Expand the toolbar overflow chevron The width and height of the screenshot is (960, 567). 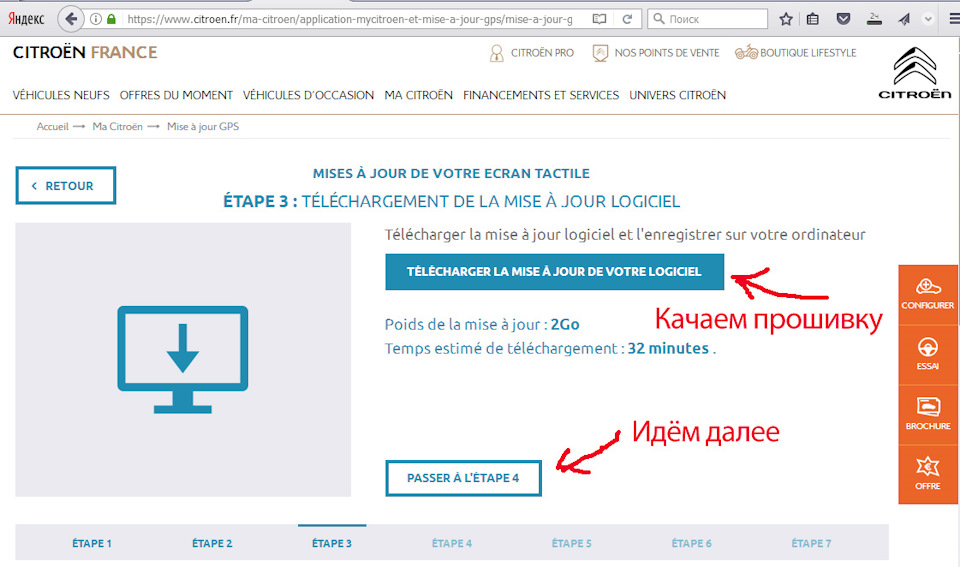pos(928,19)
